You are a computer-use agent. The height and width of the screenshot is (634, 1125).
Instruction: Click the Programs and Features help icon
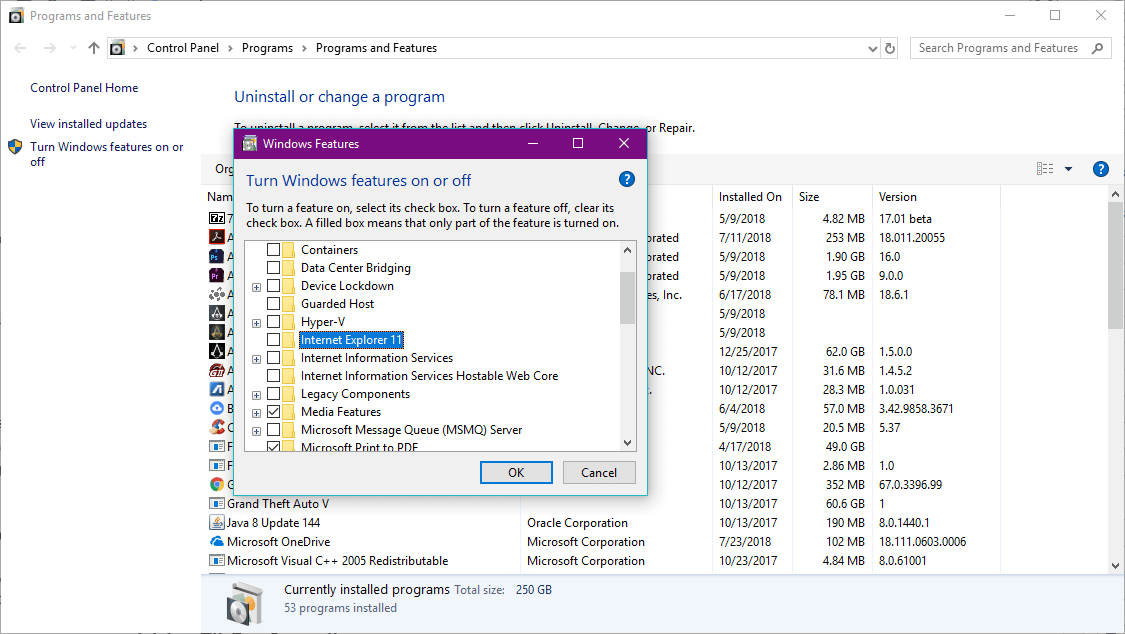click(x=1100, y=169)
